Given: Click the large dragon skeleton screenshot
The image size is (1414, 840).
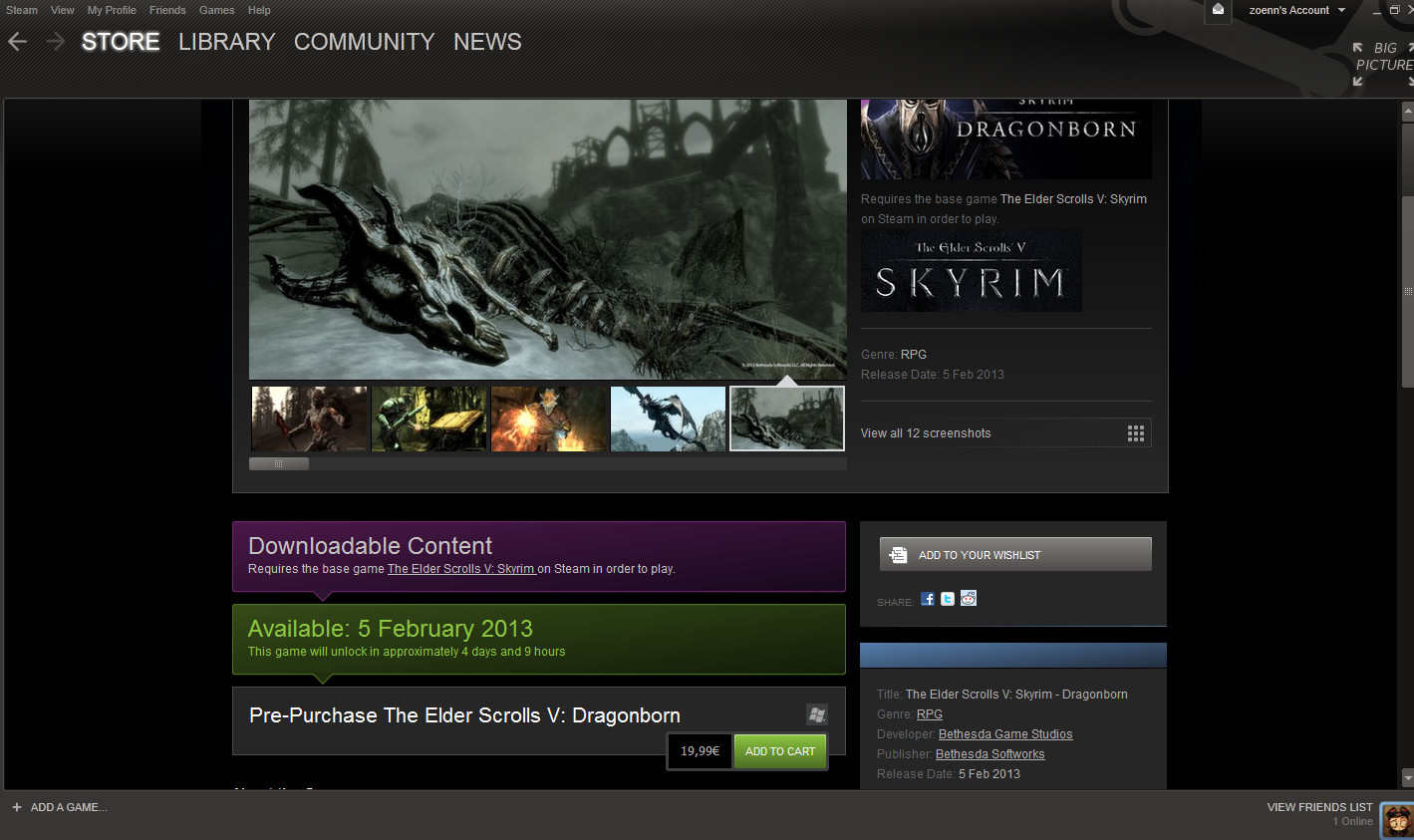Looking at the screenshot, I should click(x=547, y=239).
